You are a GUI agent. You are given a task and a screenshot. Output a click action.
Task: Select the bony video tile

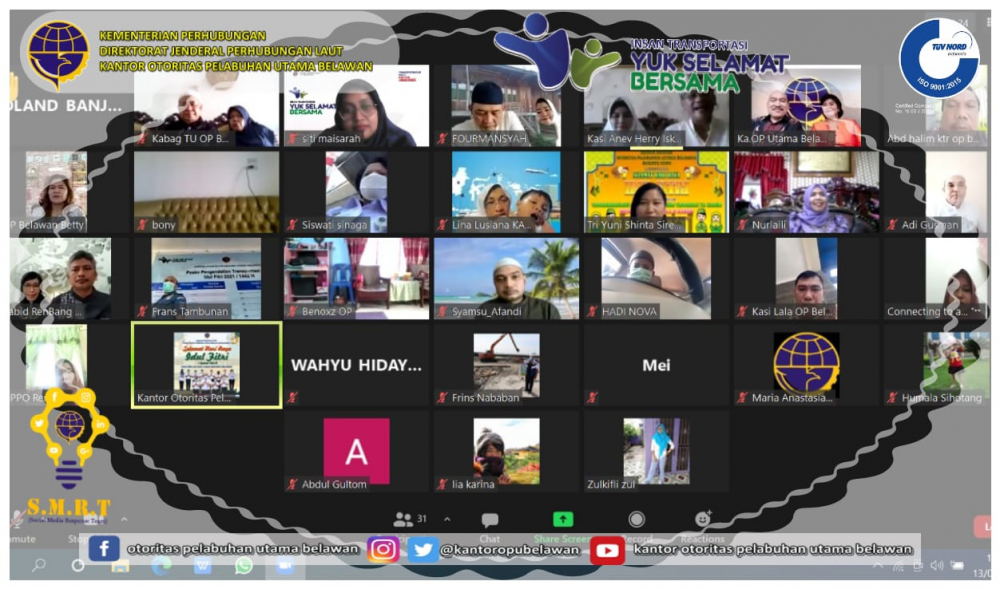207,192
